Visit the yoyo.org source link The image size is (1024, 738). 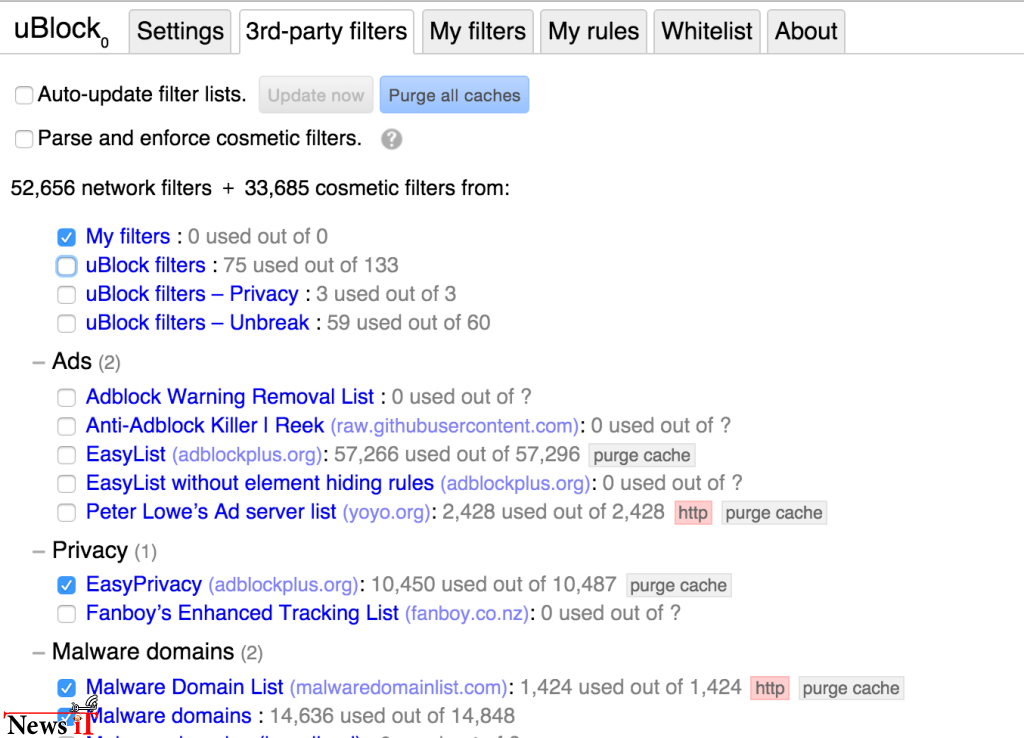387,512
